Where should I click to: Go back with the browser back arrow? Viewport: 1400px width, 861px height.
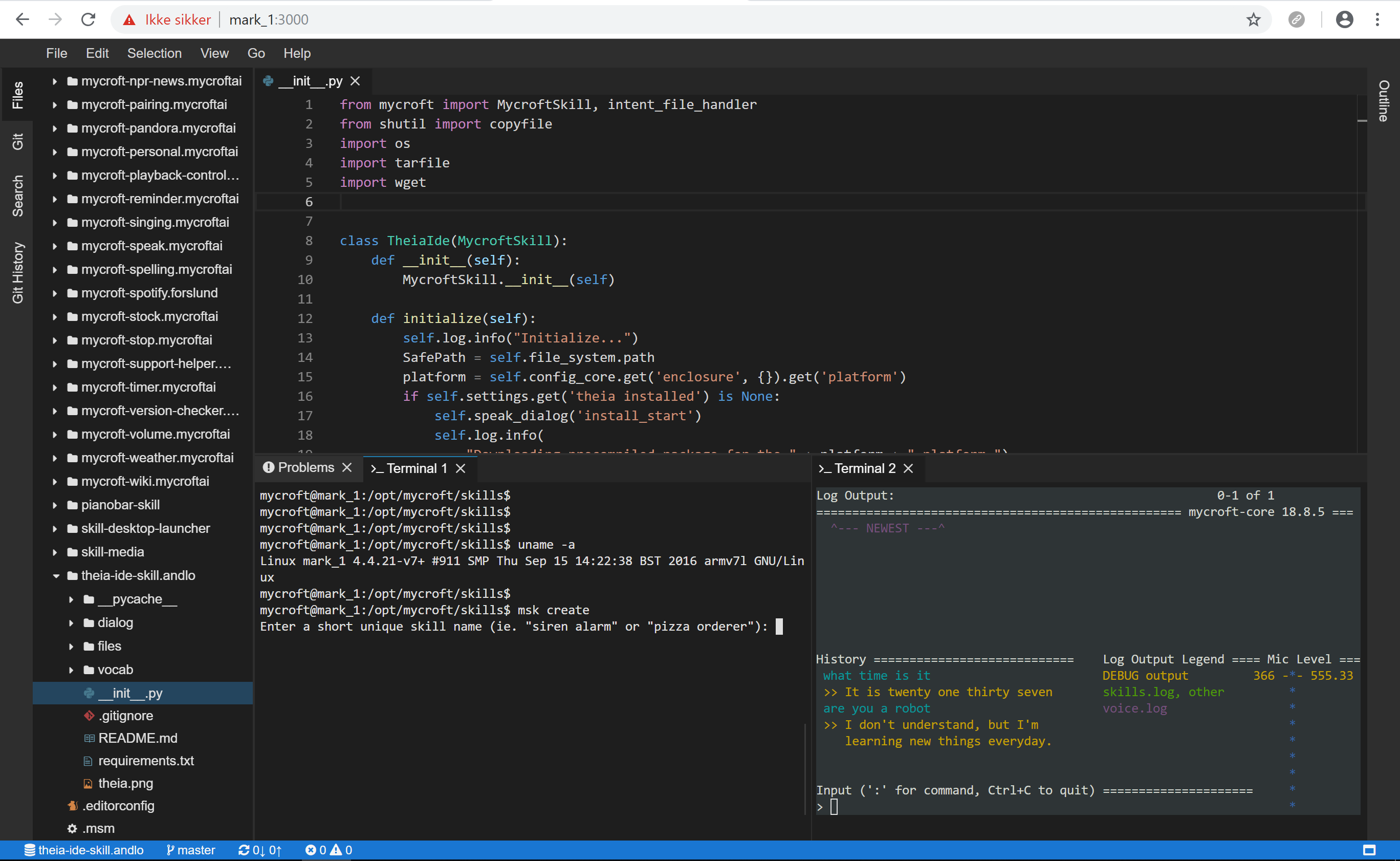23,19
